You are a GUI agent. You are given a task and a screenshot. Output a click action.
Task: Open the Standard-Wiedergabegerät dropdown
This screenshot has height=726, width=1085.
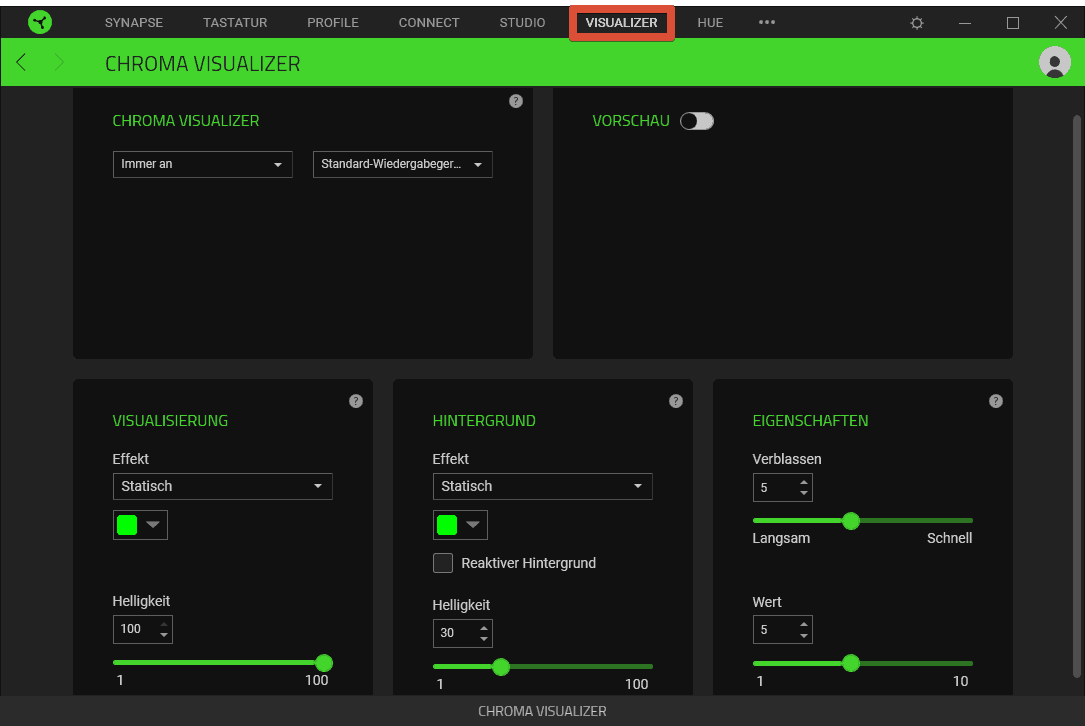point(403,165)
